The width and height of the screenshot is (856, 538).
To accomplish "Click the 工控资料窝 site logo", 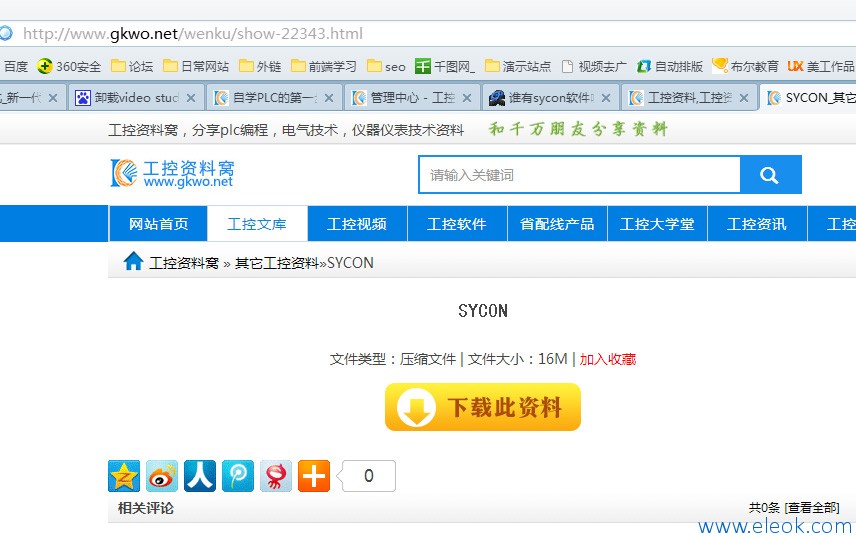I will pos(173,173).
